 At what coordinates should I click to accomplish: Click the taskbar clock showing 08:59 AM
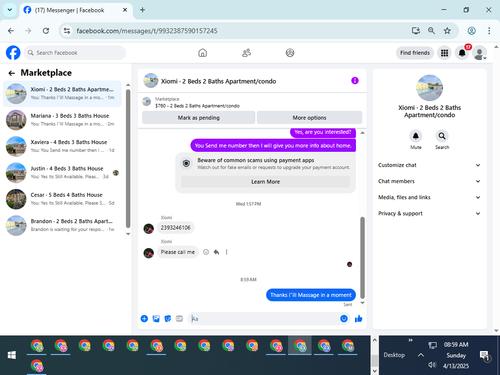pyautogui.click(x=456, y=345)
